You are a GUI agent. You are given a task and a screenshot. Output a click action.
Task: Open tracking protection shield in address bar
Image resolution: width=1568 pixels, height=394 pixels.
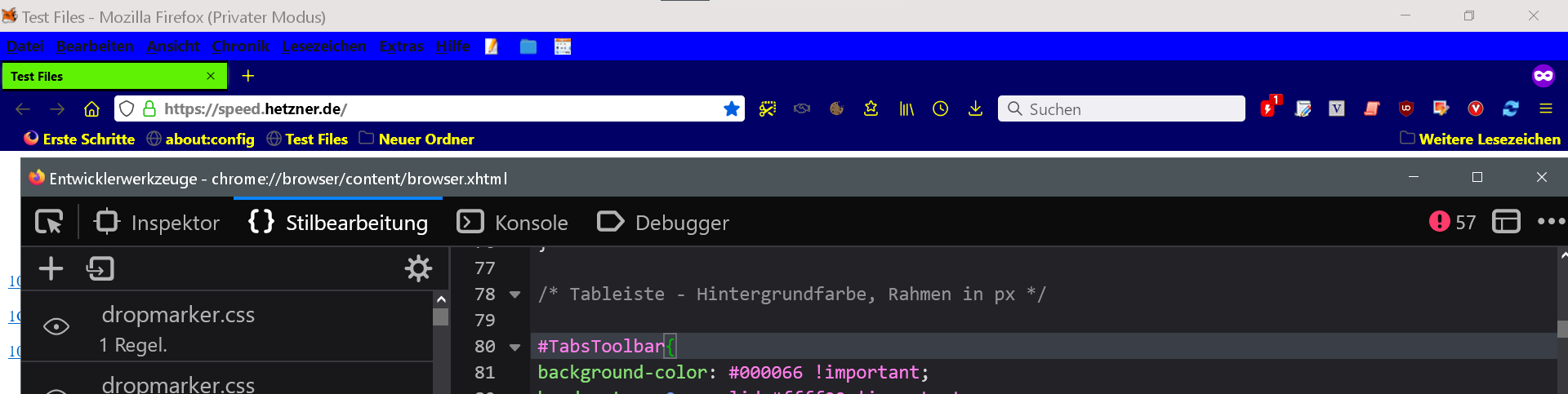(x=127, y=108)
